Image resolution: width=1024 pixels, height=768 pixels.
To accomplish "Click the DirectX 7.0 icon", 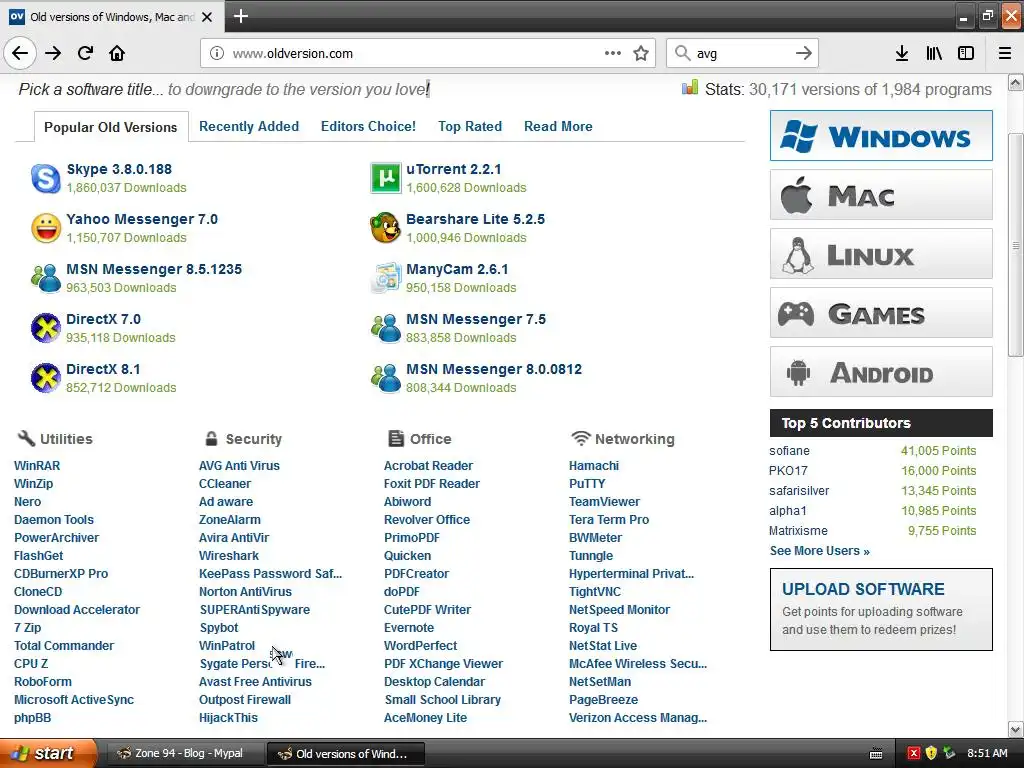I will [x=46, y=328].
